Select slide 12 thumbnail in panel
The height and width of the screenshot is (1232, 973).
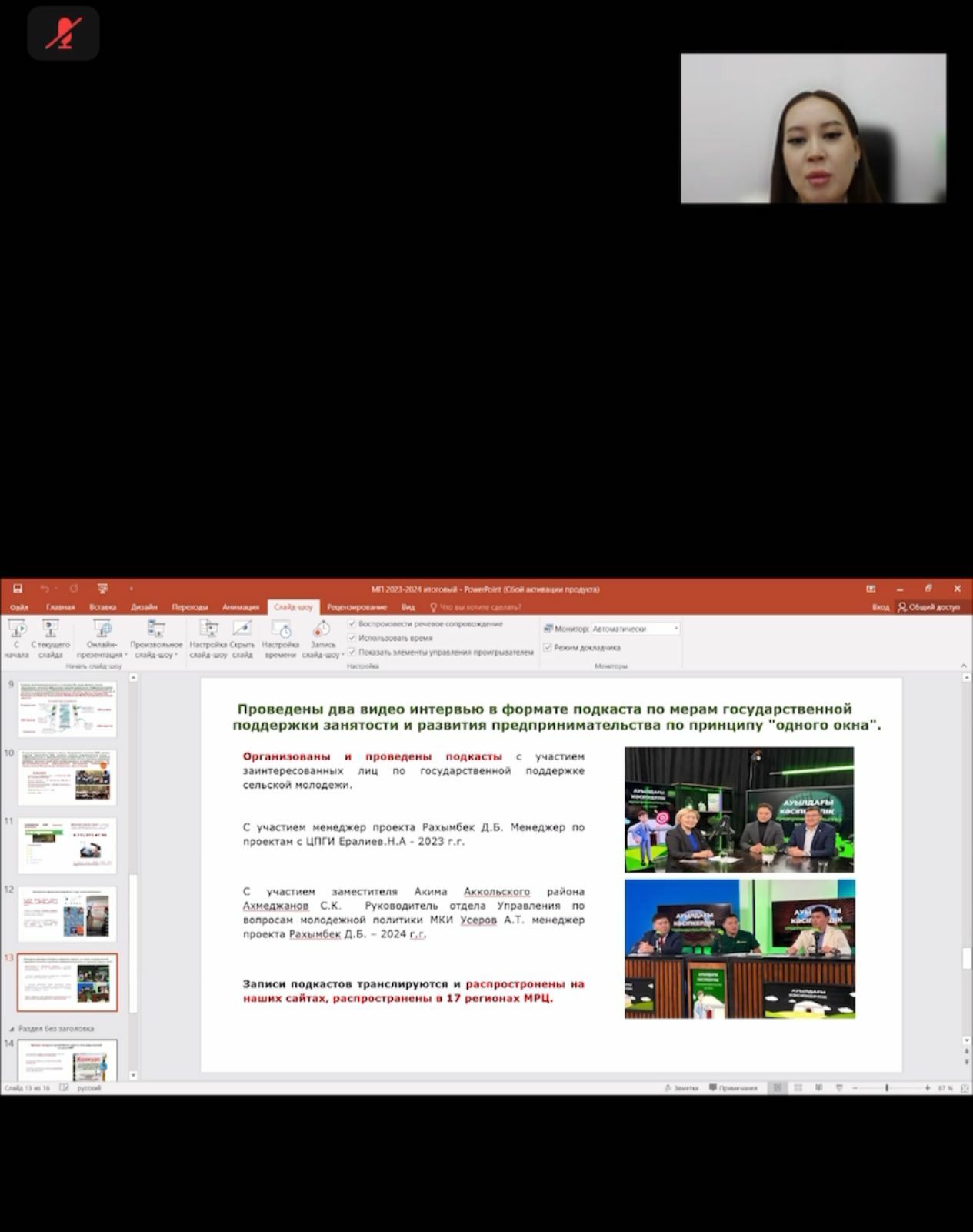pos(68,914)
